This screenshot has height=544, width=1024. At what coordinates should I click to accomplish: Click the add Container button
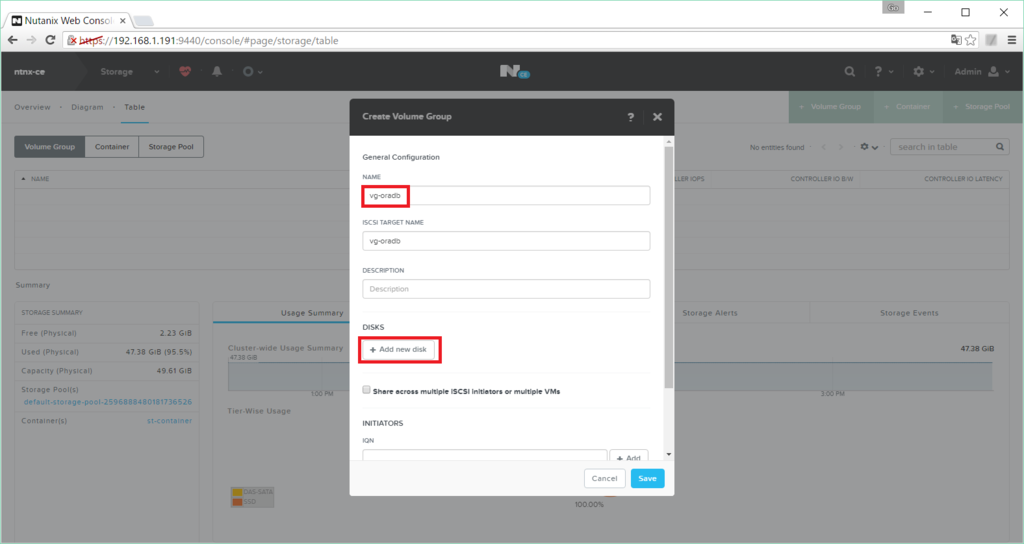[x=908, y=106]
